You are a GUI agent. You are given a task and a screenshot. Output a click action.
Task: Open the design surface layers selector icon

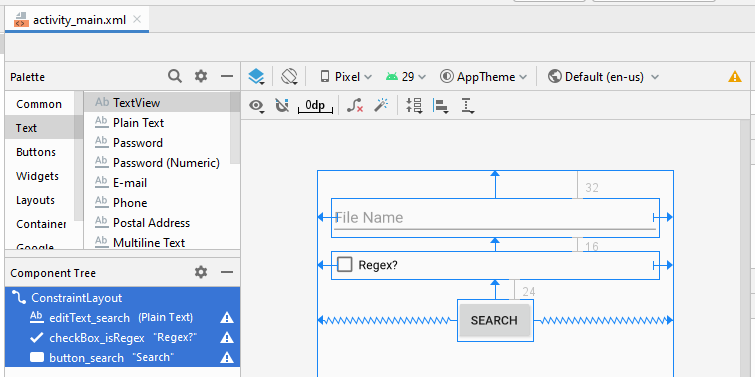tap(256, 77)
